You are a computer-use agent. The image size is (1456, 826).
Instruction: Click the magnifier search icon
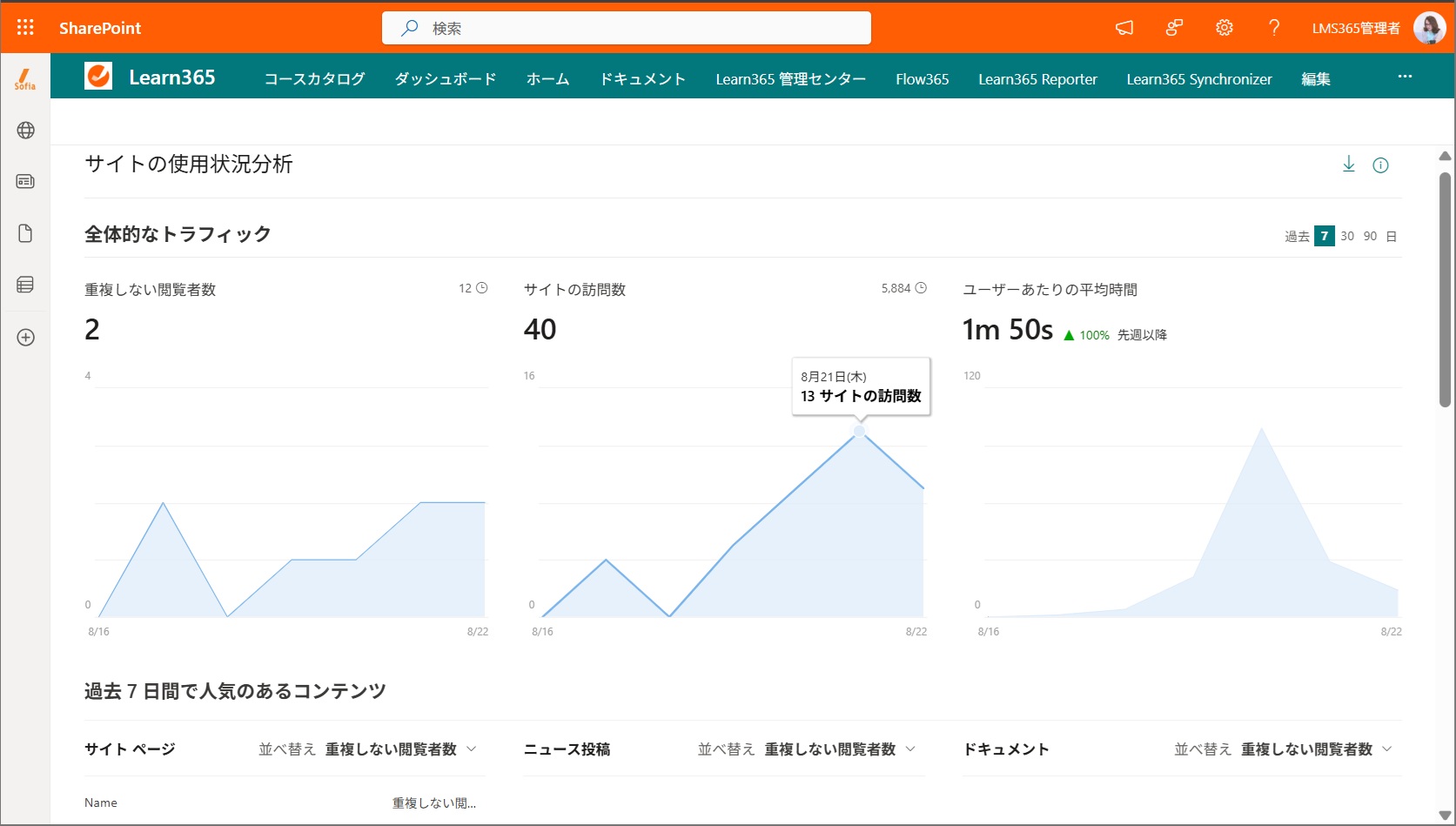pos(409,28)
